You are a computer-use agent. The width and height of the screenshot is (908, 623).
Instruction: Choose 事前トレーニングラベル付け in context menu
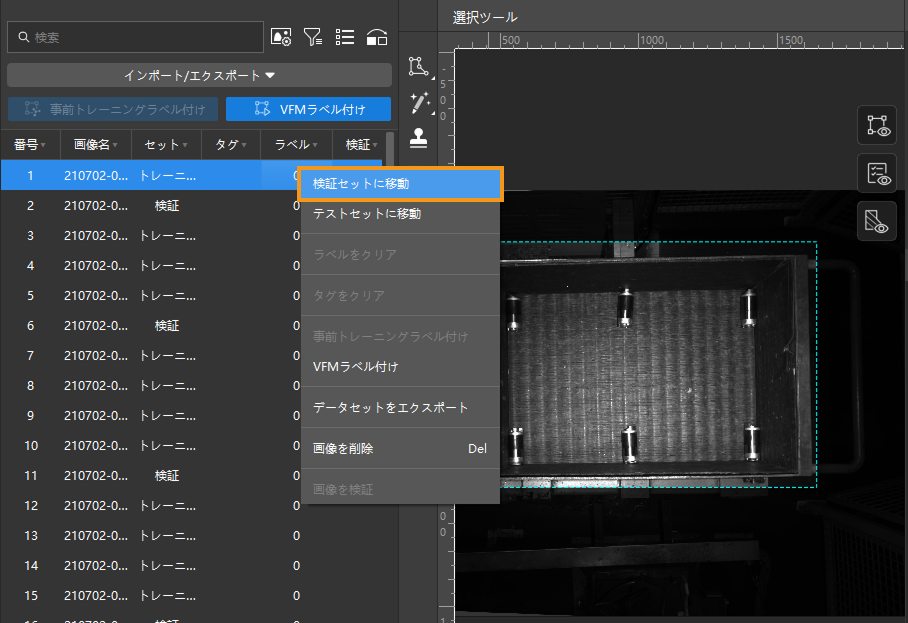coord(400,336)
